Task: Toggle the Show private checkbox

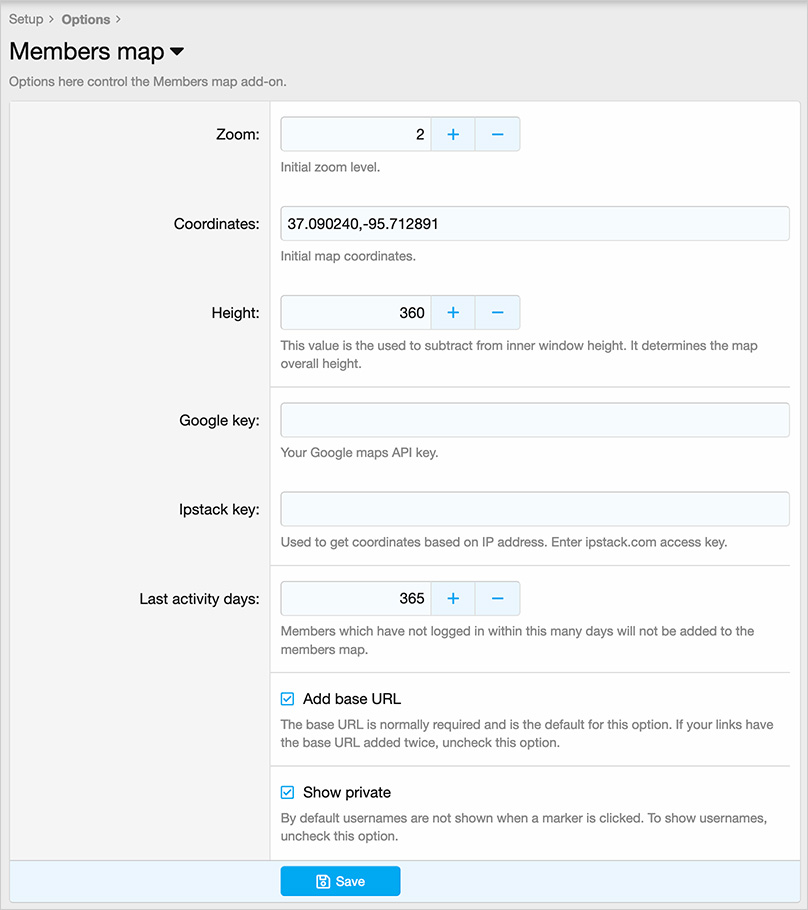Action: click(x=288, y=792)
